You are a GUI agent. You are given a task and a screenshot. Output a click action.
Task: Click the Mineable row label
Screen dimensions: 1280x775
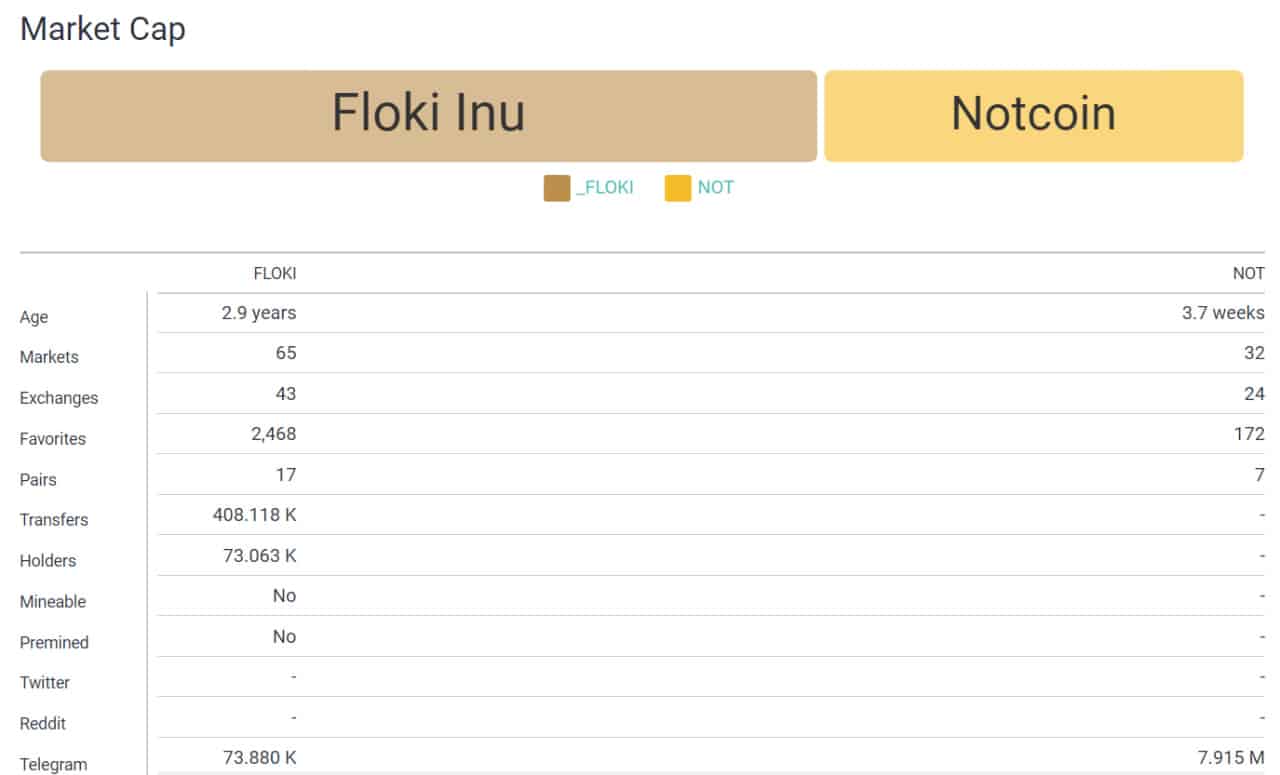point(53,602)
